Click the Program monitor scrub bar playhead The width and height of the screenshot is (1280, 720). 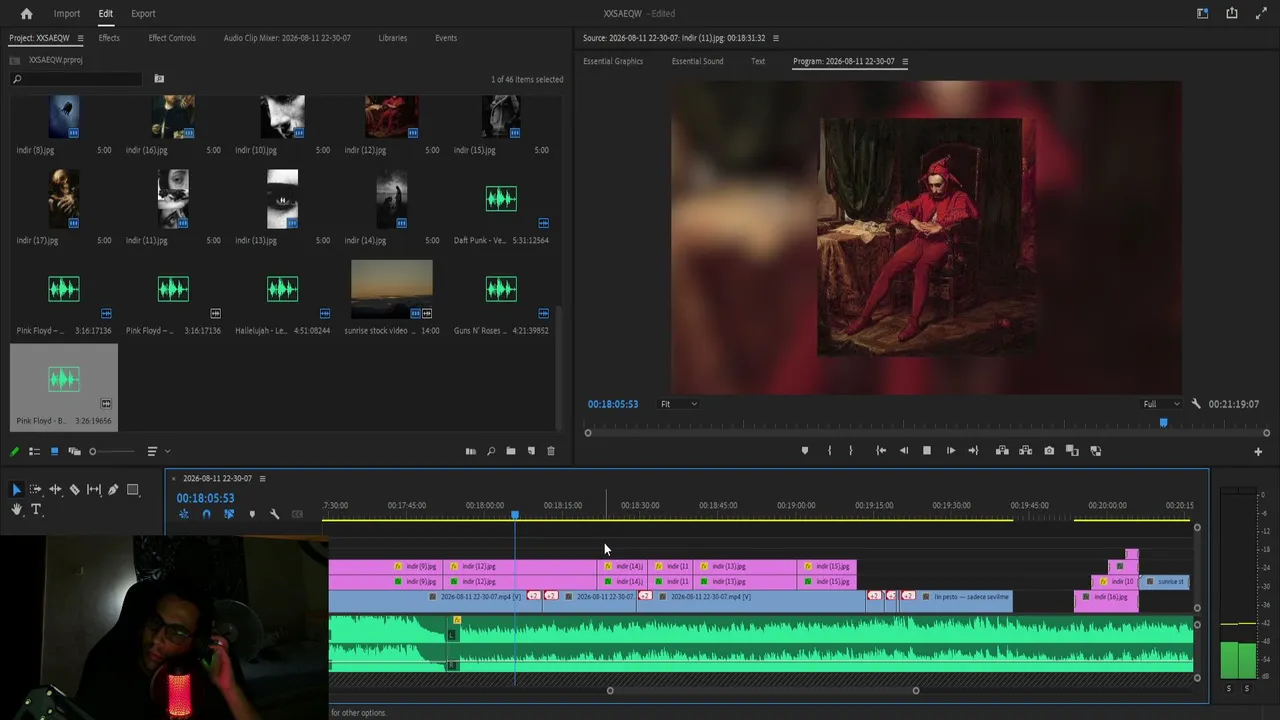(x=1163, y=423)
